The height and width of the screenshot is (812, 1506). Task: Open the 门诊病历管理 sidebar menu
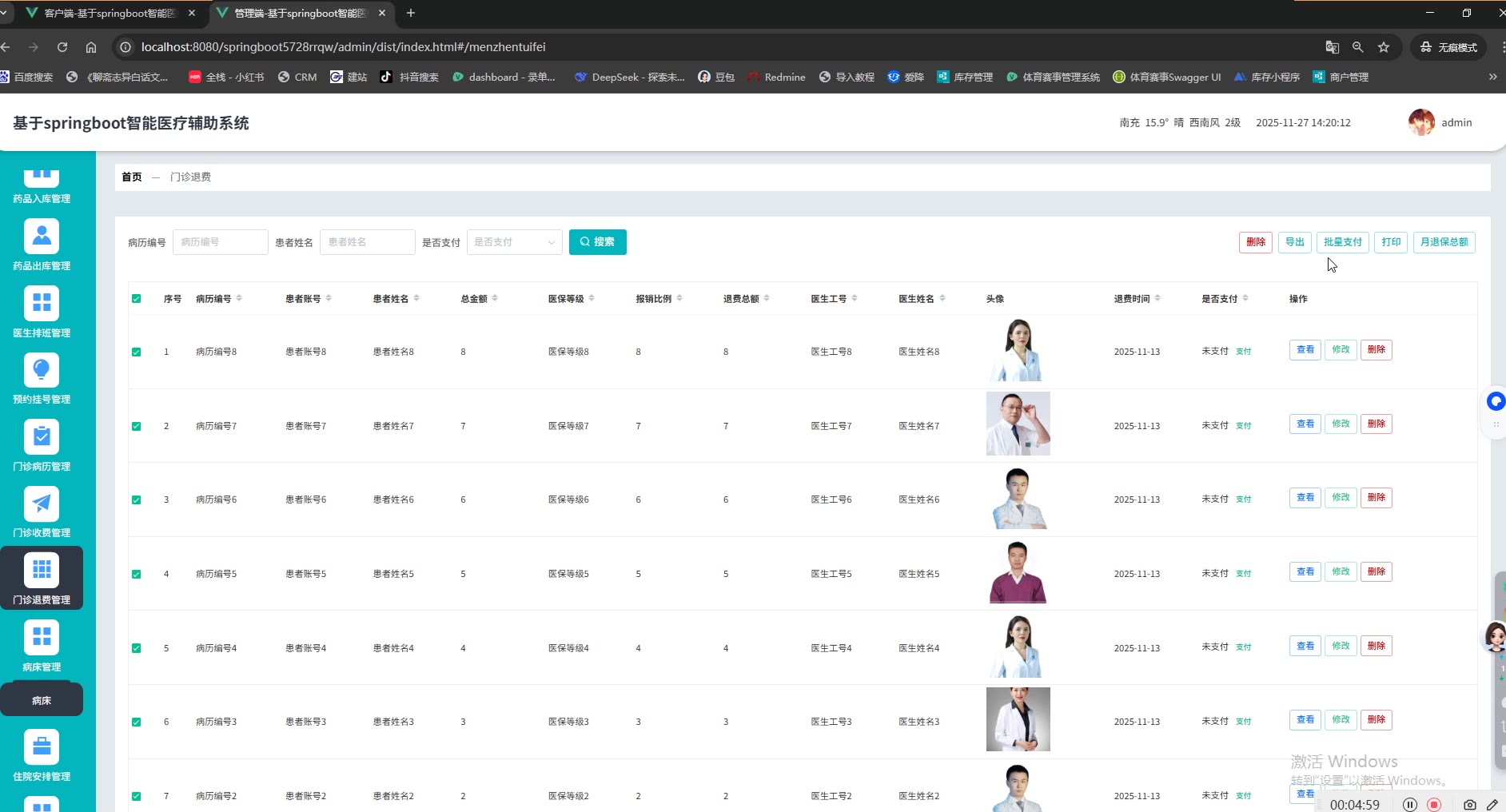tap(42, 446)
